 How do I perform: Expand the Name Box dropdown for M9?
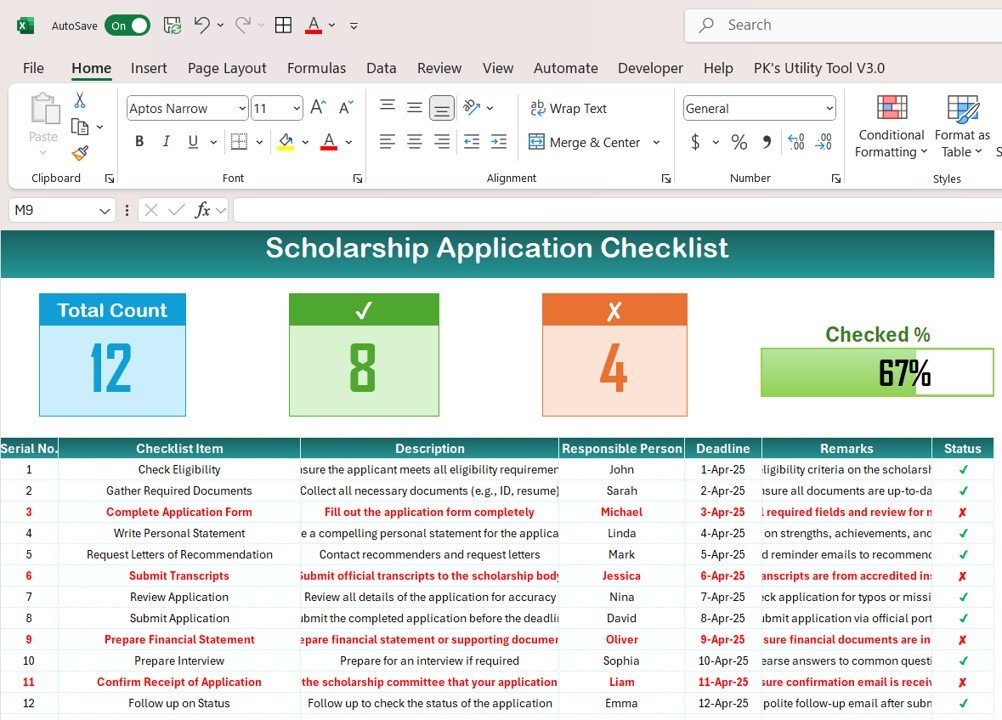tap(105, 210)
